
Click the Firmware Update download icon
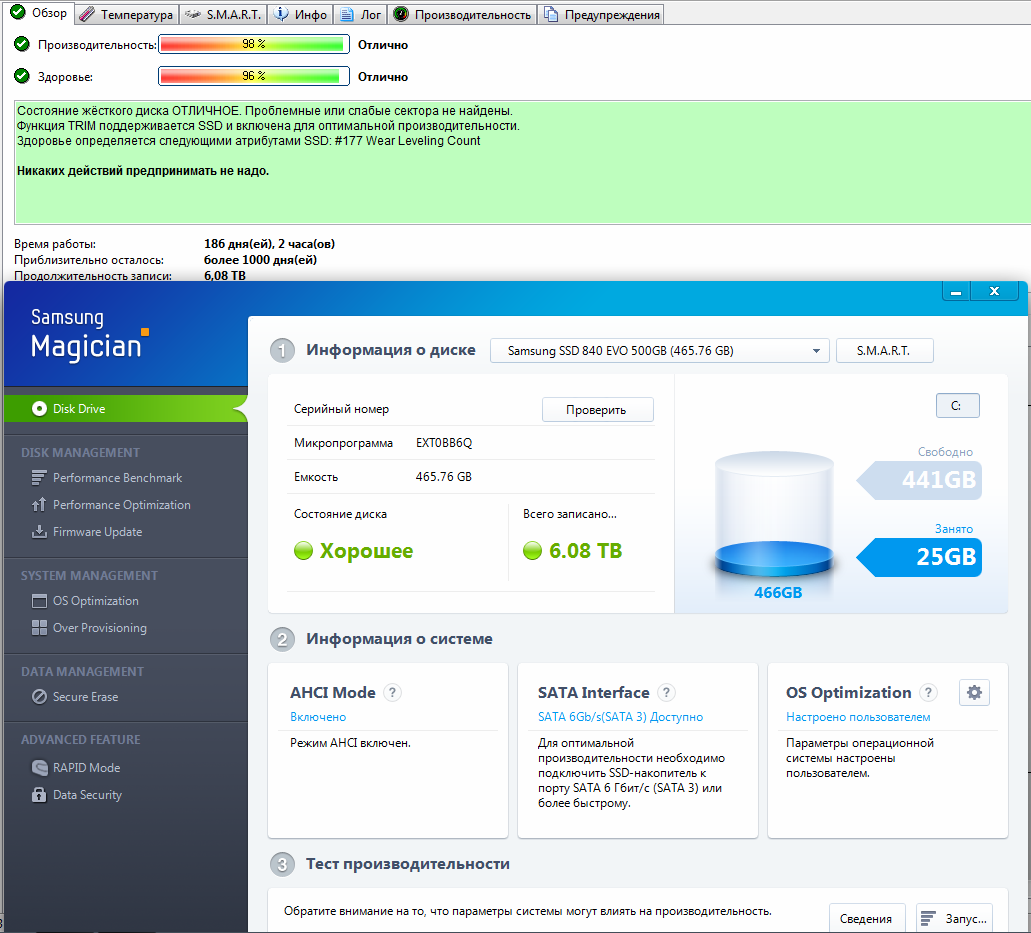pyautogui.click(x=39, y=531)
